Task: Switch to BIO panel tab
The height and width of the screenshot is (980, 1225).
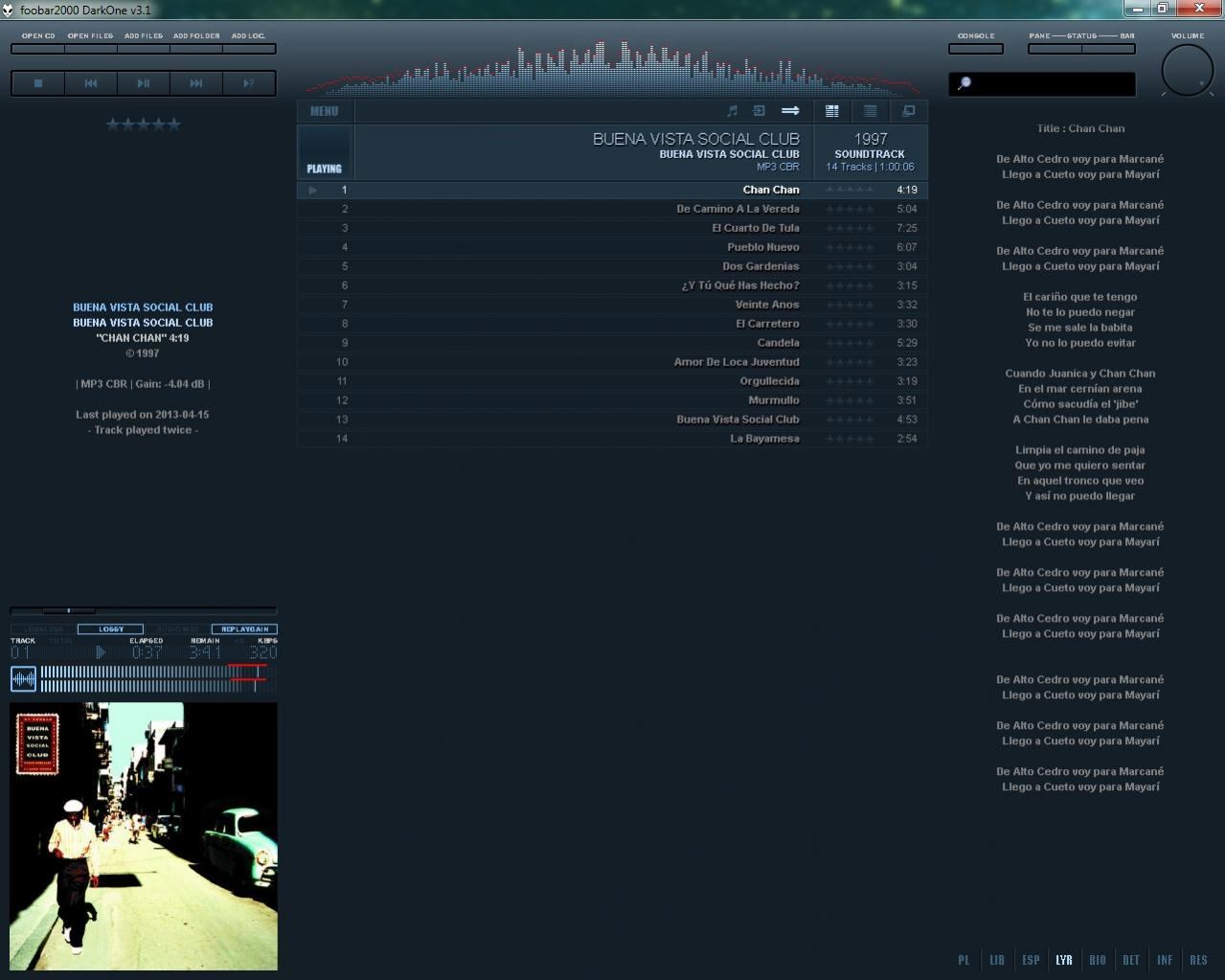Action: (x=1098, y=960)
